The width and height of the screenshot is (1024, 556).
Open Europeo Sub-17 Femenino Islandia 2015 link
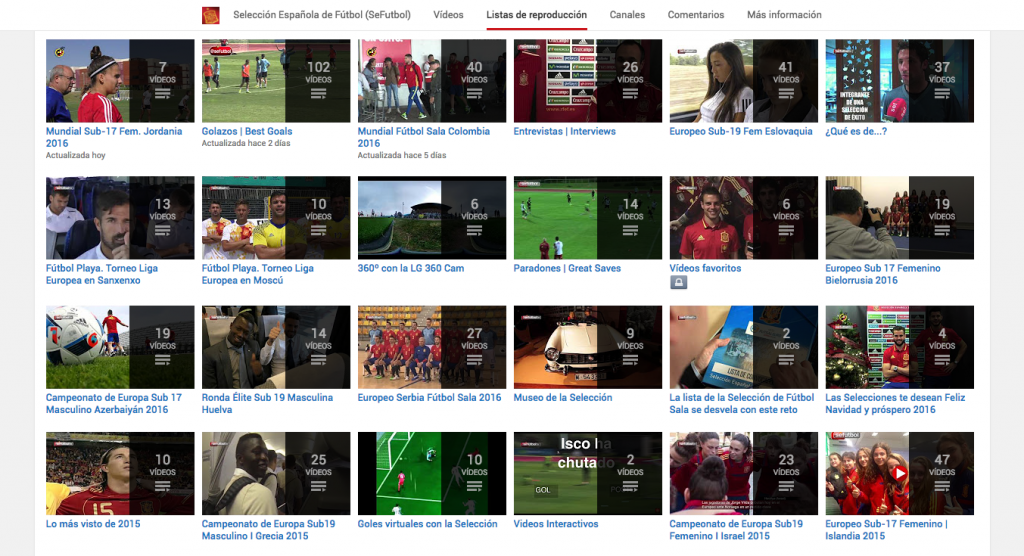(x=886, y=530)
